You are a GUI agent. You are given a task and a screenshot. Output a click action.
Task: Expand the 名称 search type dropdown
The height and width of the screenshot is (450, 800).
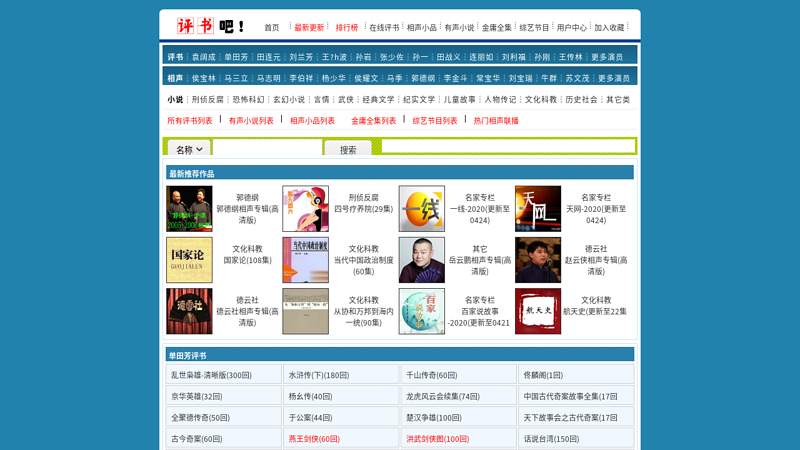tap(189, 149)
